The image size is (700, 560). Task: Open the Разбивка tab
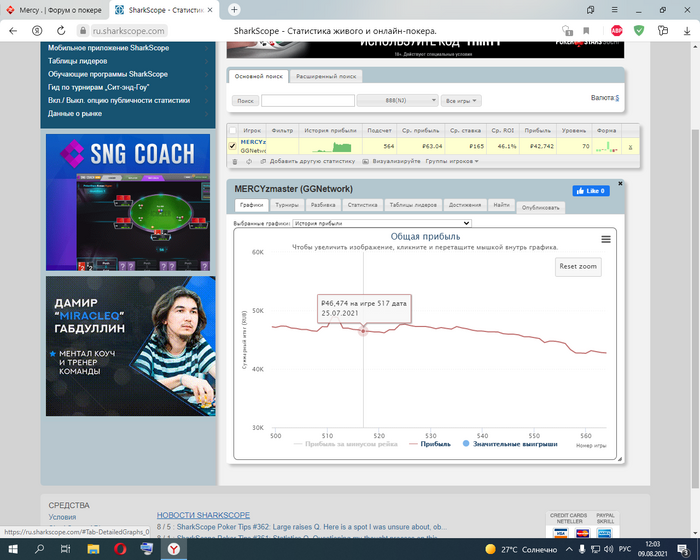[323, 205]
